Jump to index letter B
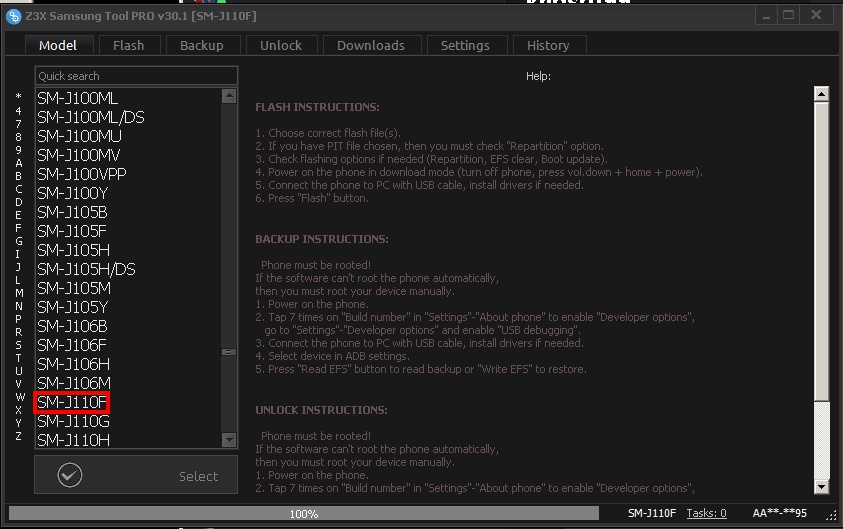Viewport: 843px width, 529px height. click(18, 176)
